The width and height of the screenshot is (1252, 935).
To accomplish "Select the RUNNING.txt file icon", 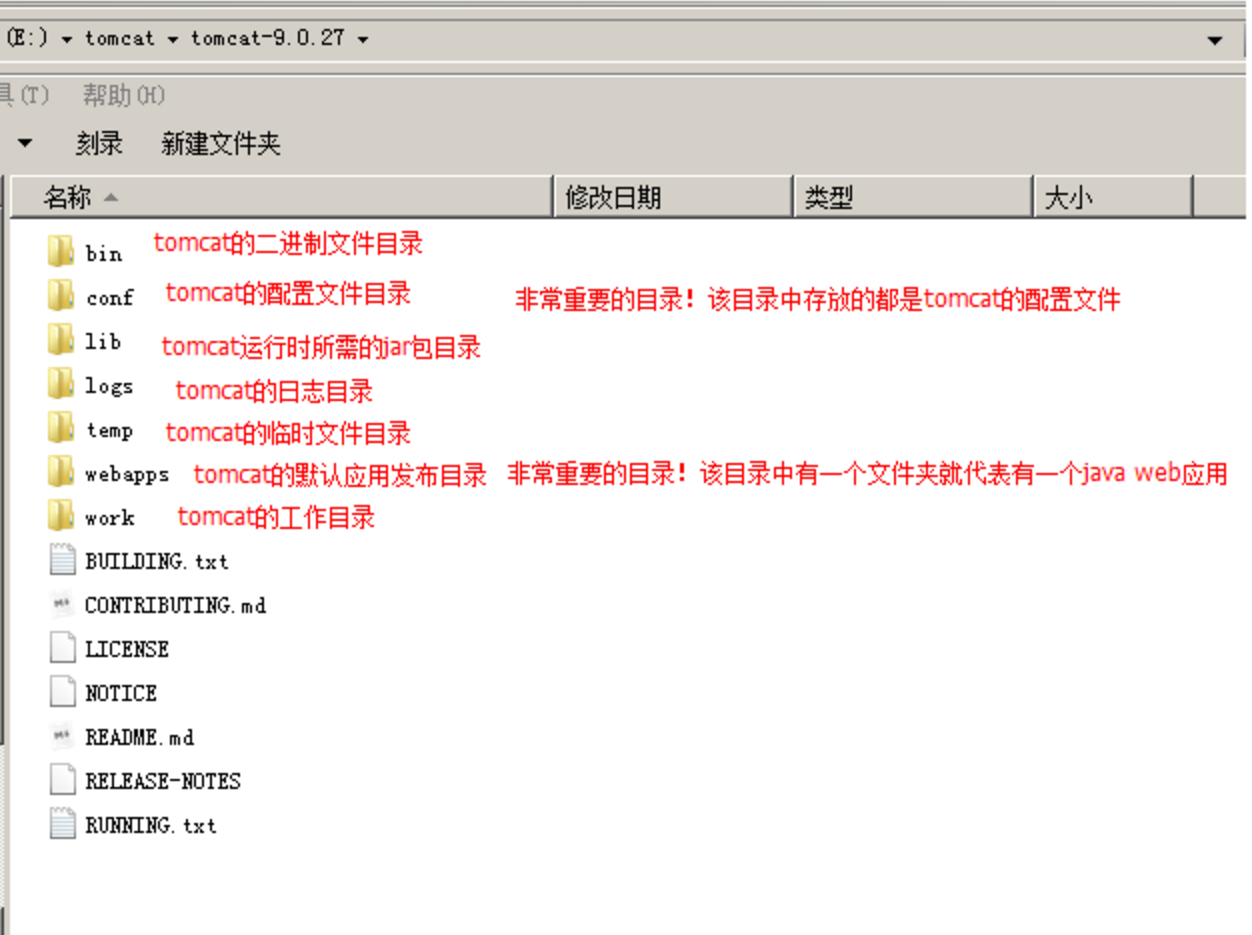I will (x=62, y=823).
